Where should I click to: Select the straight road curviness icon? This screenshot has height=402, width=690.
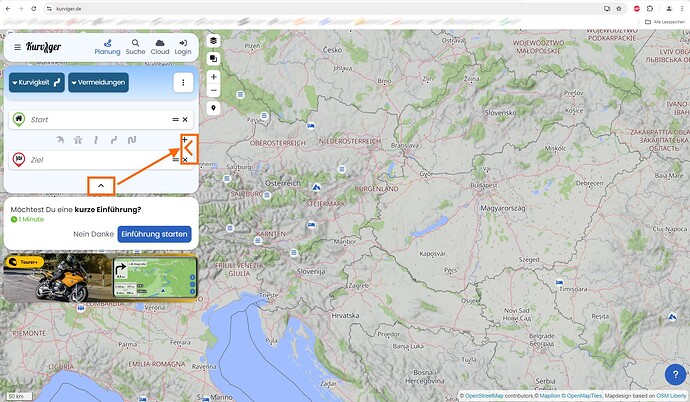[x=95, y=140]
